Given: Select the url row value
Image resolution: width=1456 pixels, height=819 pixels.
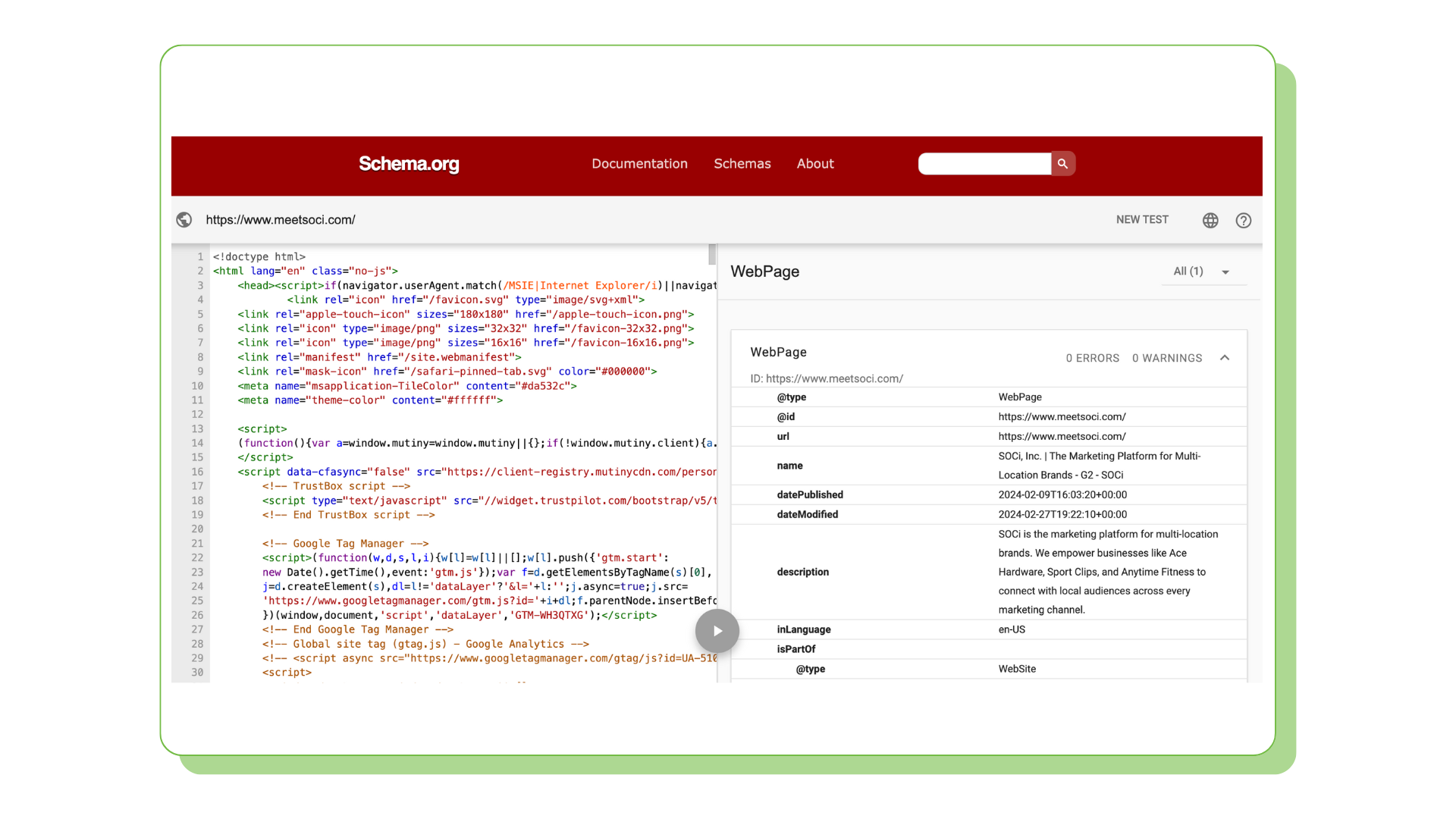Looking at the screenshot, I should [x=1062, y=437].
